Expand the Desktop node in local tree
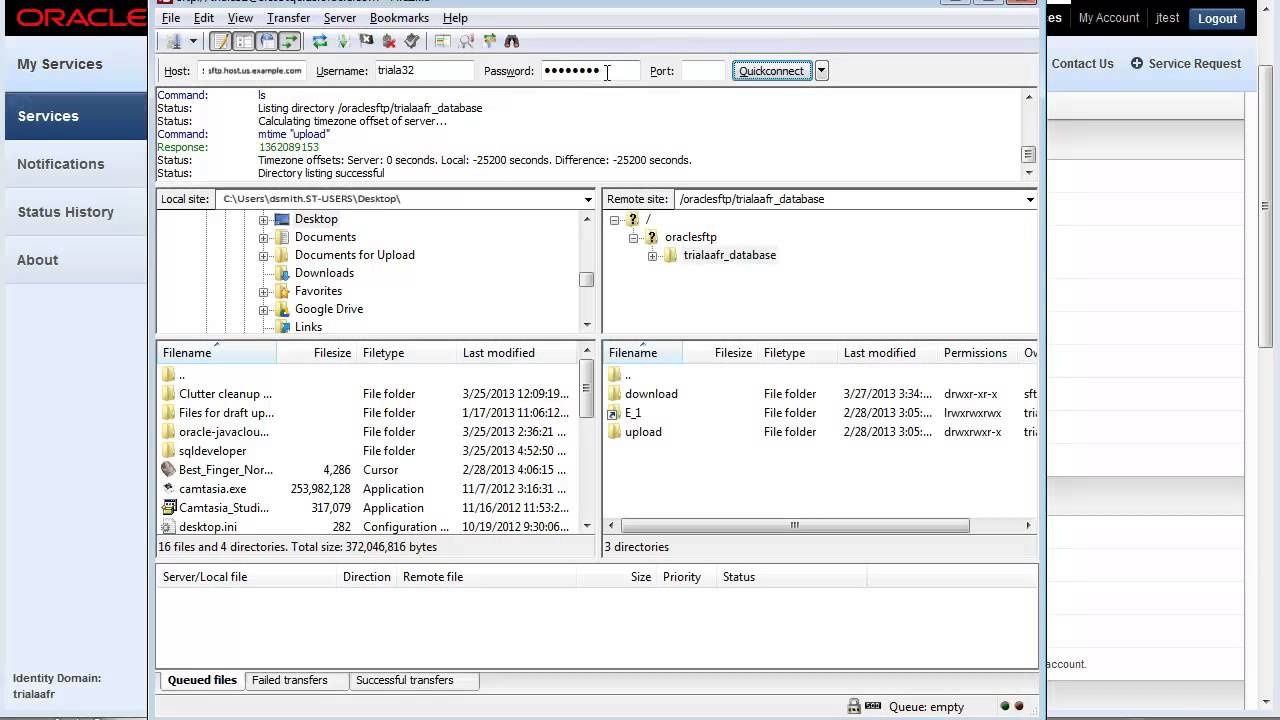 [x=264, y=219]
